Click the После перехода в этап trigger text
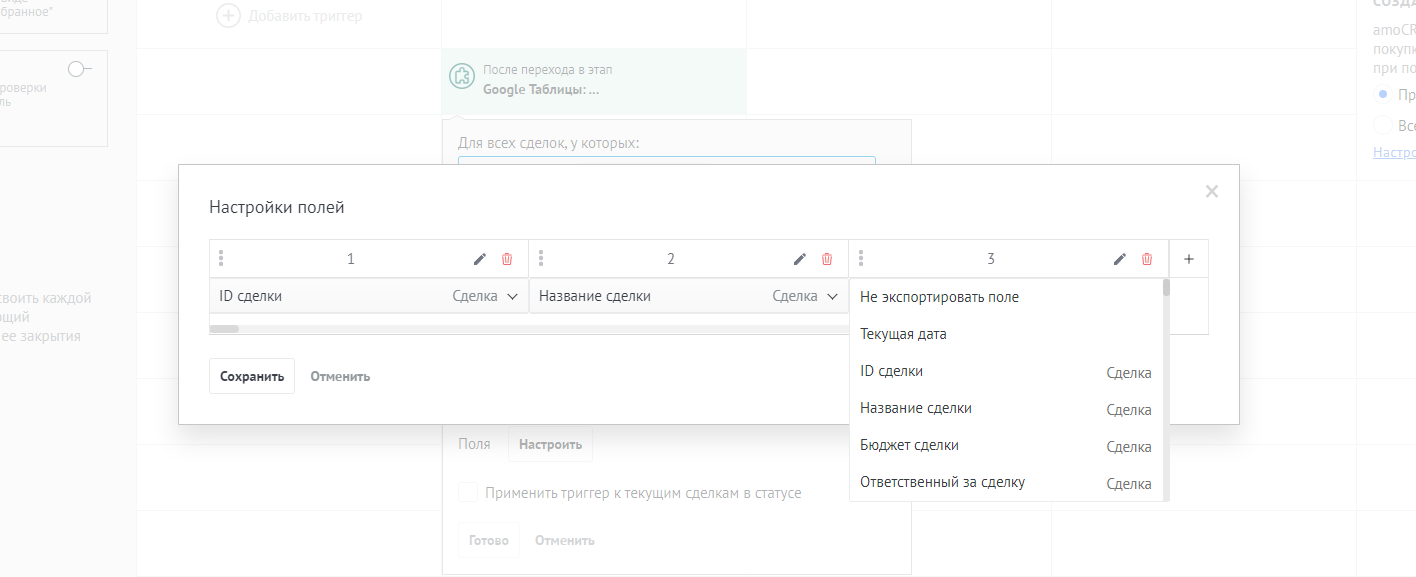The height and width of the screenshot is (577, 1416). pos(547,70)
